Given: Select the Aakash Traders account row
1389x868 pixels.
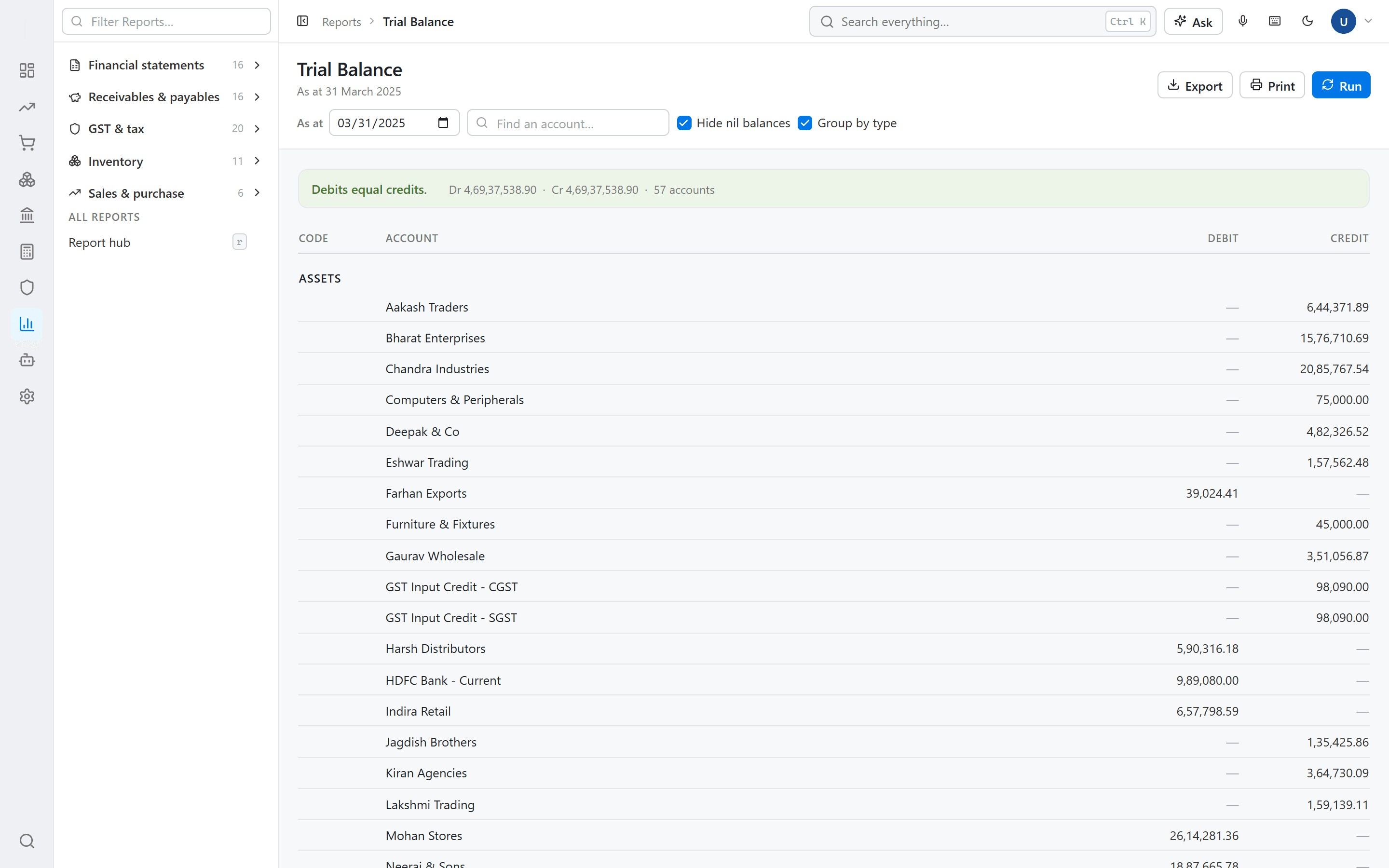Looking at the screenshot, I should (833, 307).
